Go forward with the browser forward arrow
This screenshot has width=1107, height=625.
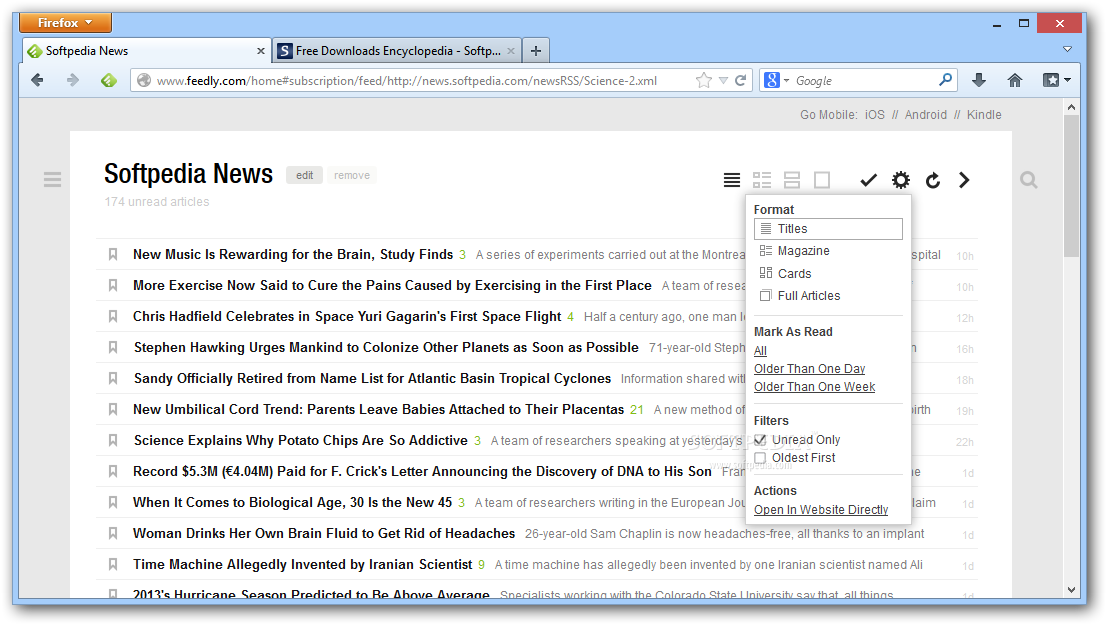tap(73, 81)
